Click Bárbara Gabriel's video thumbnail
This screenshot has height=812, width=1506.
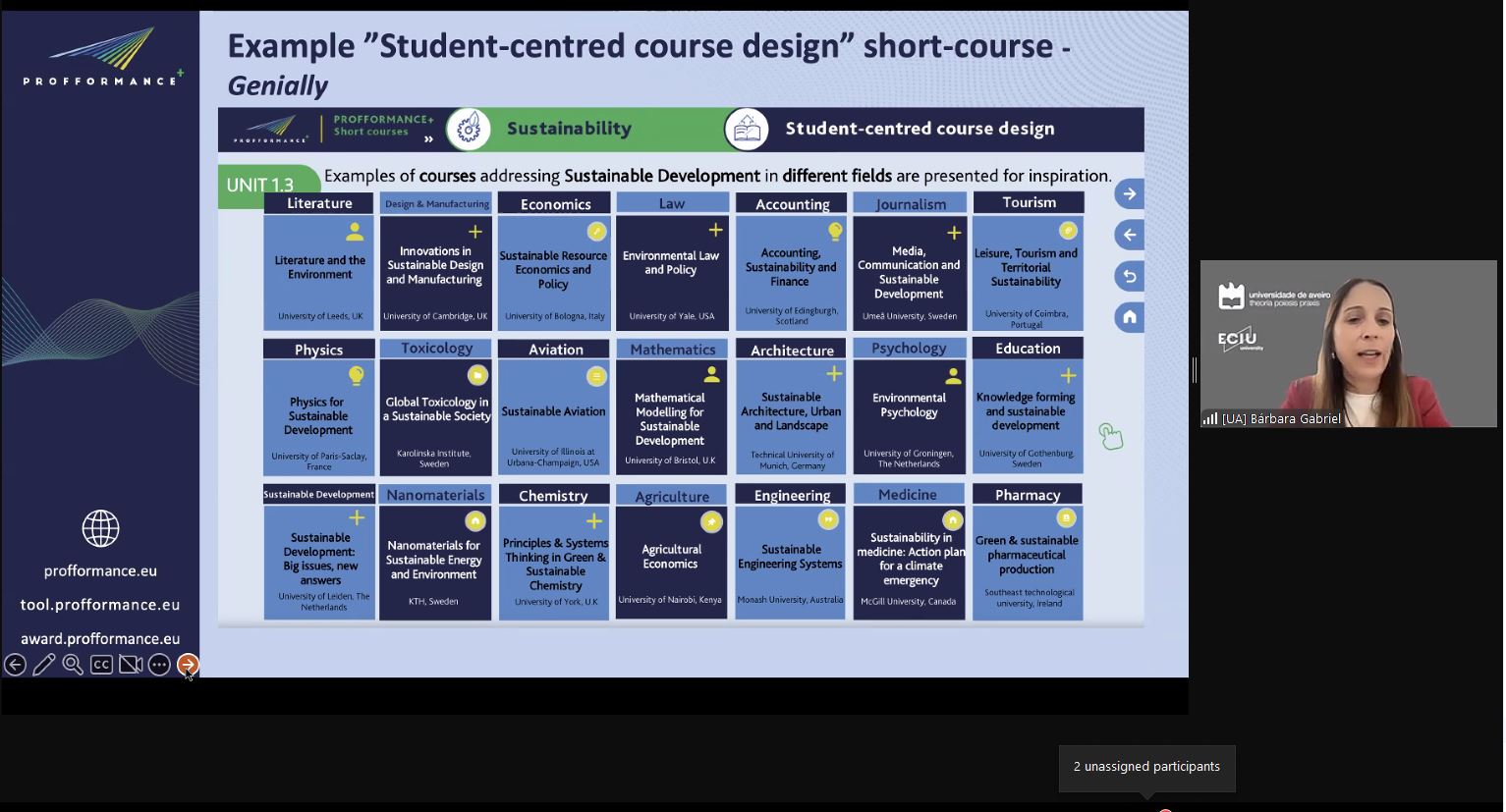click(1348, 343)
